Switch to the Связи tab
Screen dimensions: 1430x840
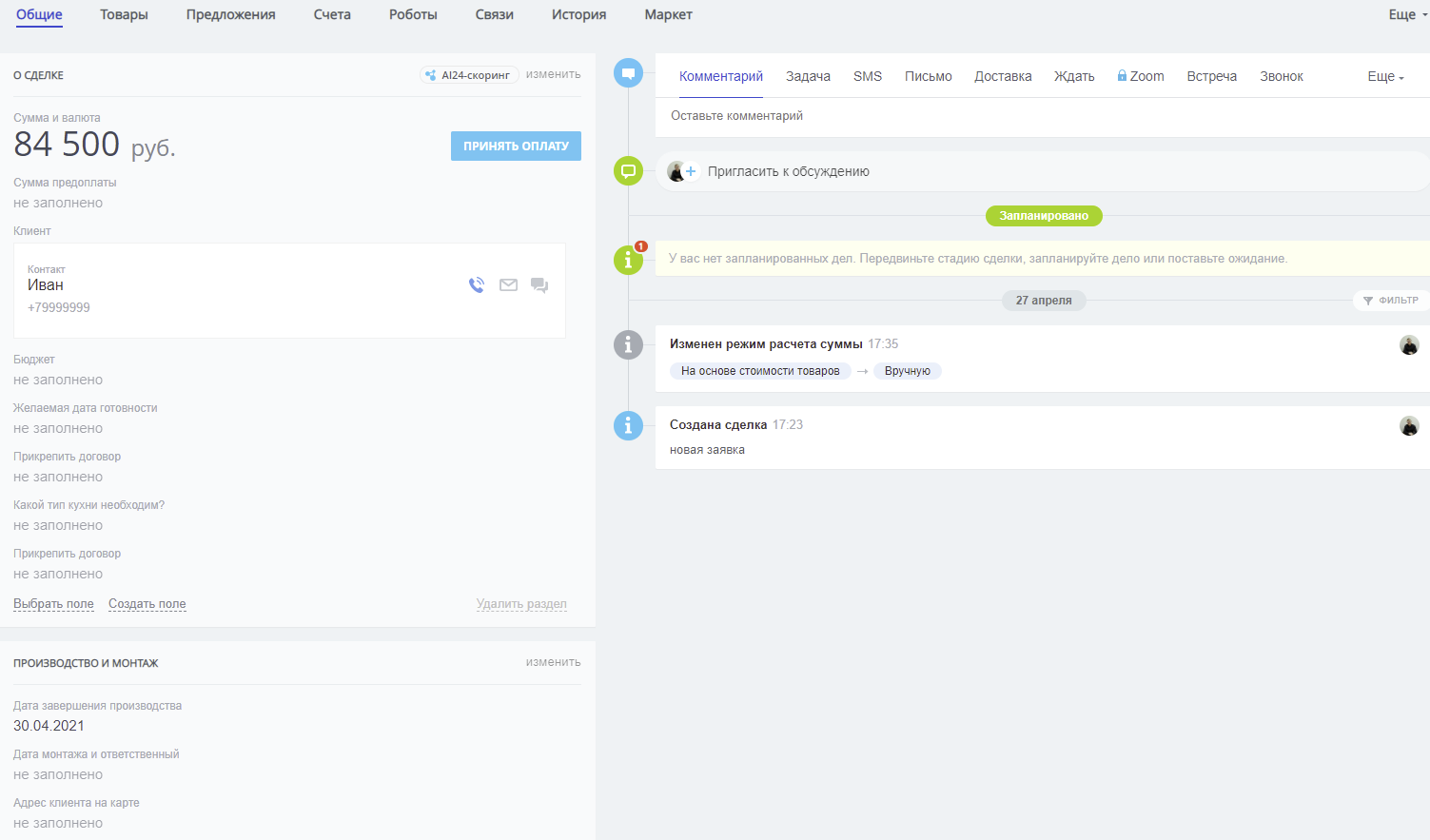click(495, 14)
